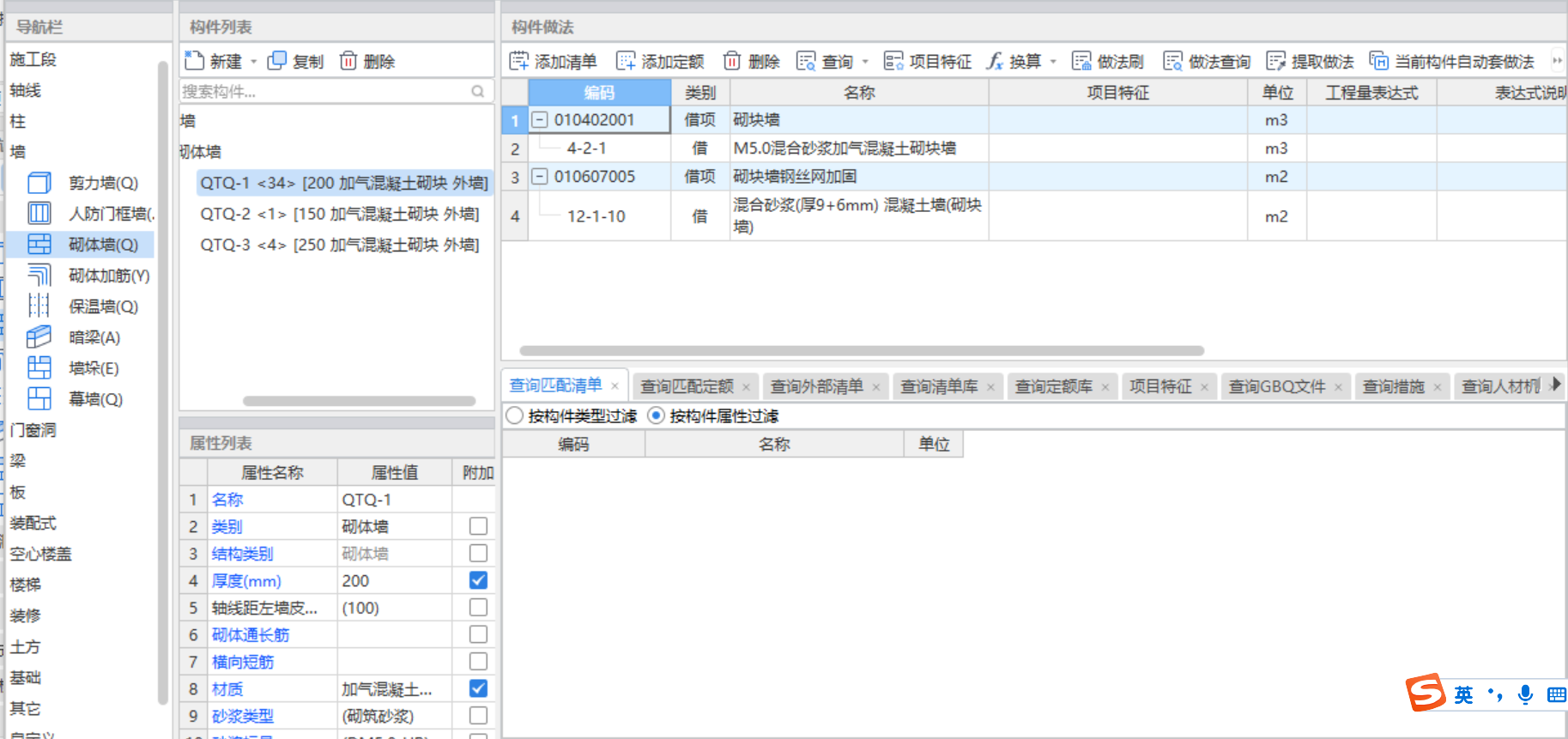Open the 砌体通长筋 property link
This screenshot has height=739, width=1568.
[x=251, y=635]
